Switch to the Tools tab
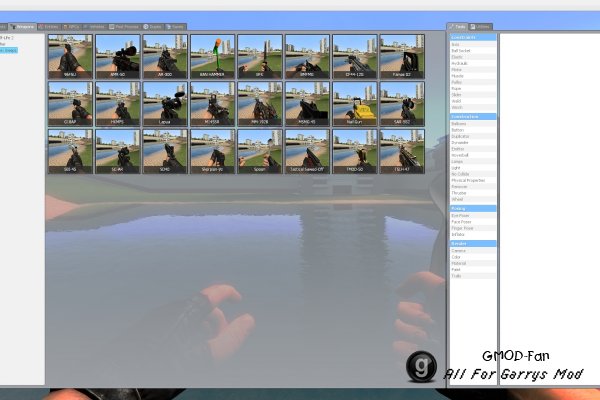 (457, 27)
